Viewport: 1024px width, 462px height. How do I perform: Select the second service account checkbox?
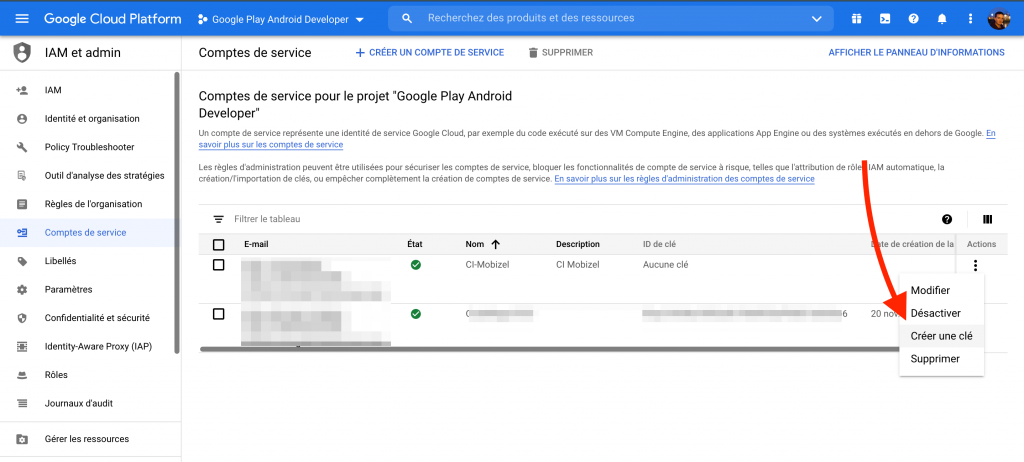coord(219,314)
